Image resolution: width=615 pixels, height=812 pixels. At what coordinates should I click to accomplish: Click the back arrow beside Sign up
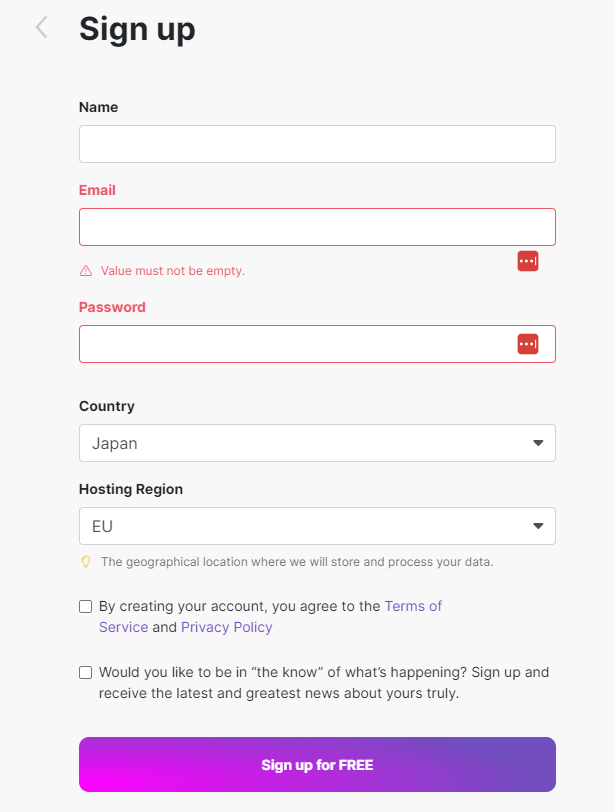coord(41,28)
